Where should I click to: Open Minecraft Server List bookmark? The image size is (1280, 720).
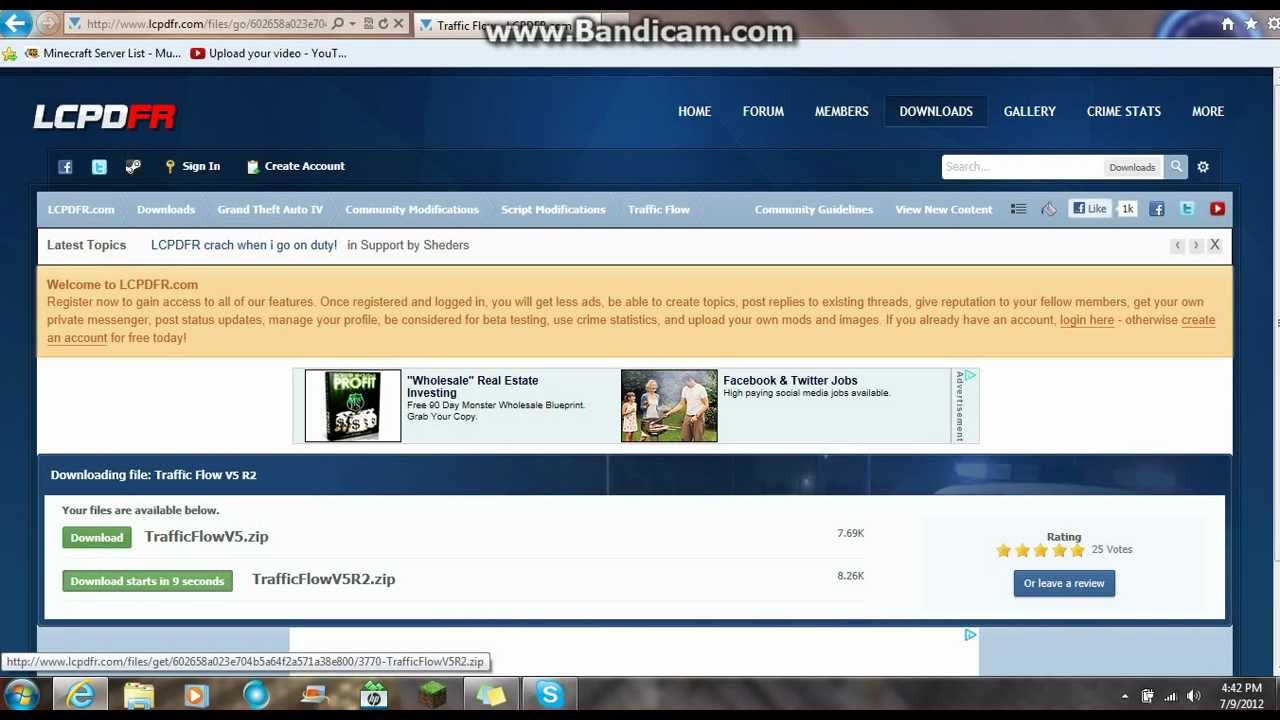(x=103, y=54)
